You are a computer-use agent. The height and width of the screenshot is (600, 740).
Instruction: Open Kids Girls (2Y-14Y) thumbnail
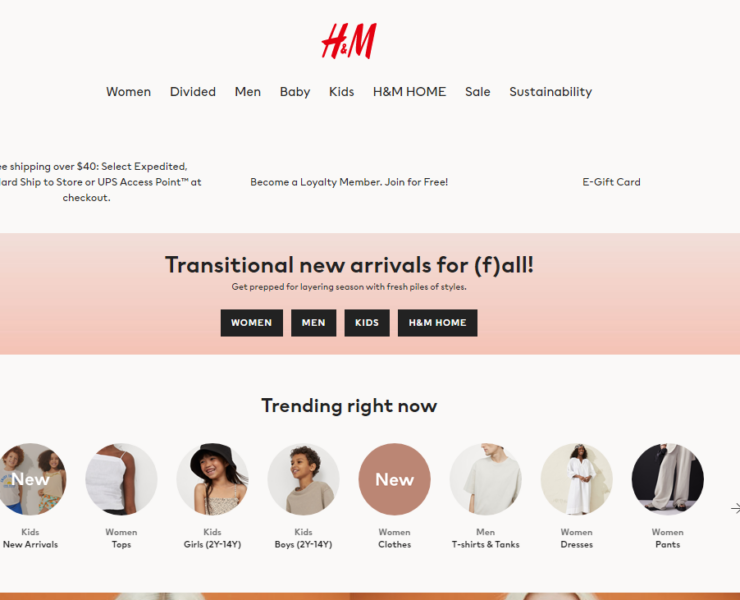point(212,479)
